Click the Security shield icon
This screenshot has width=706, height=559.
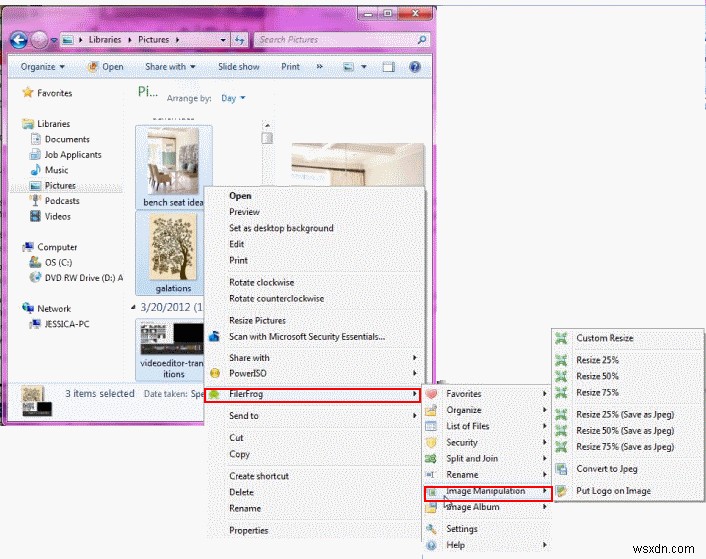pos(431,442)
